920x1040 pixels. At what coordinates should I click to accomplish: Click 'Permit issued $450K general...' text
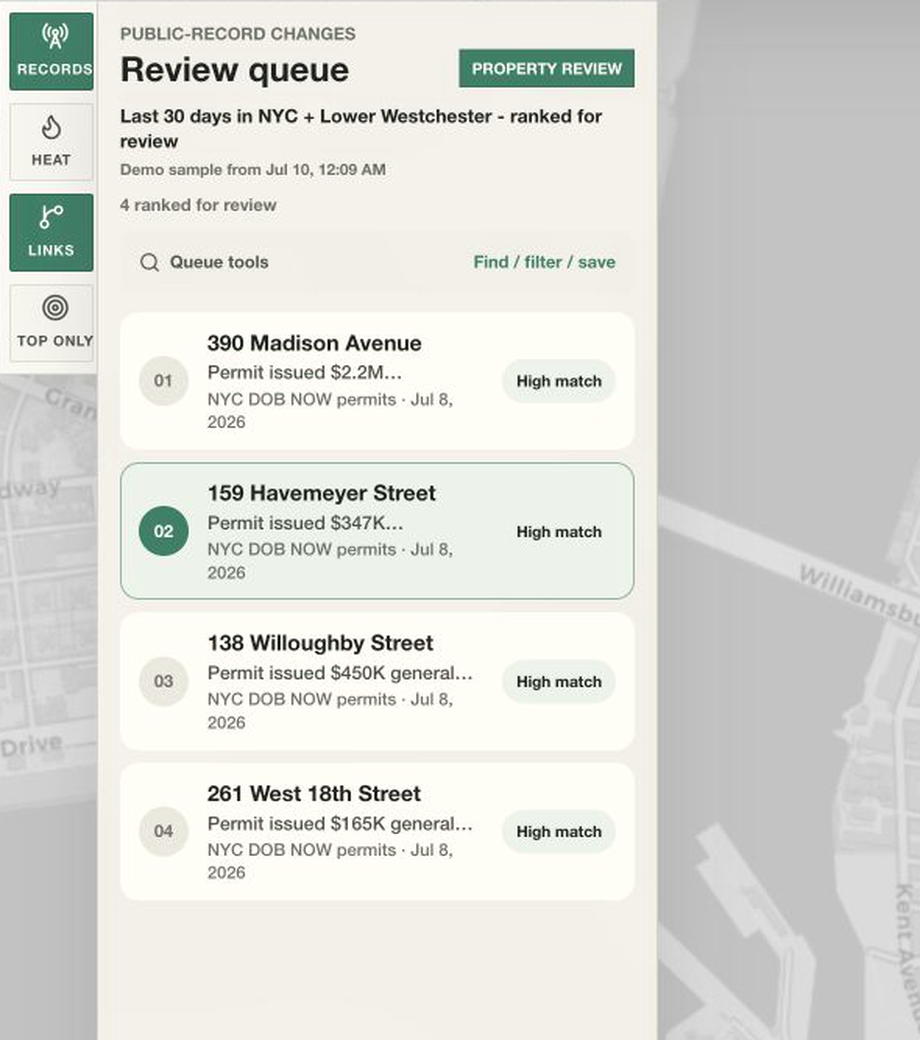click(340, 673)
